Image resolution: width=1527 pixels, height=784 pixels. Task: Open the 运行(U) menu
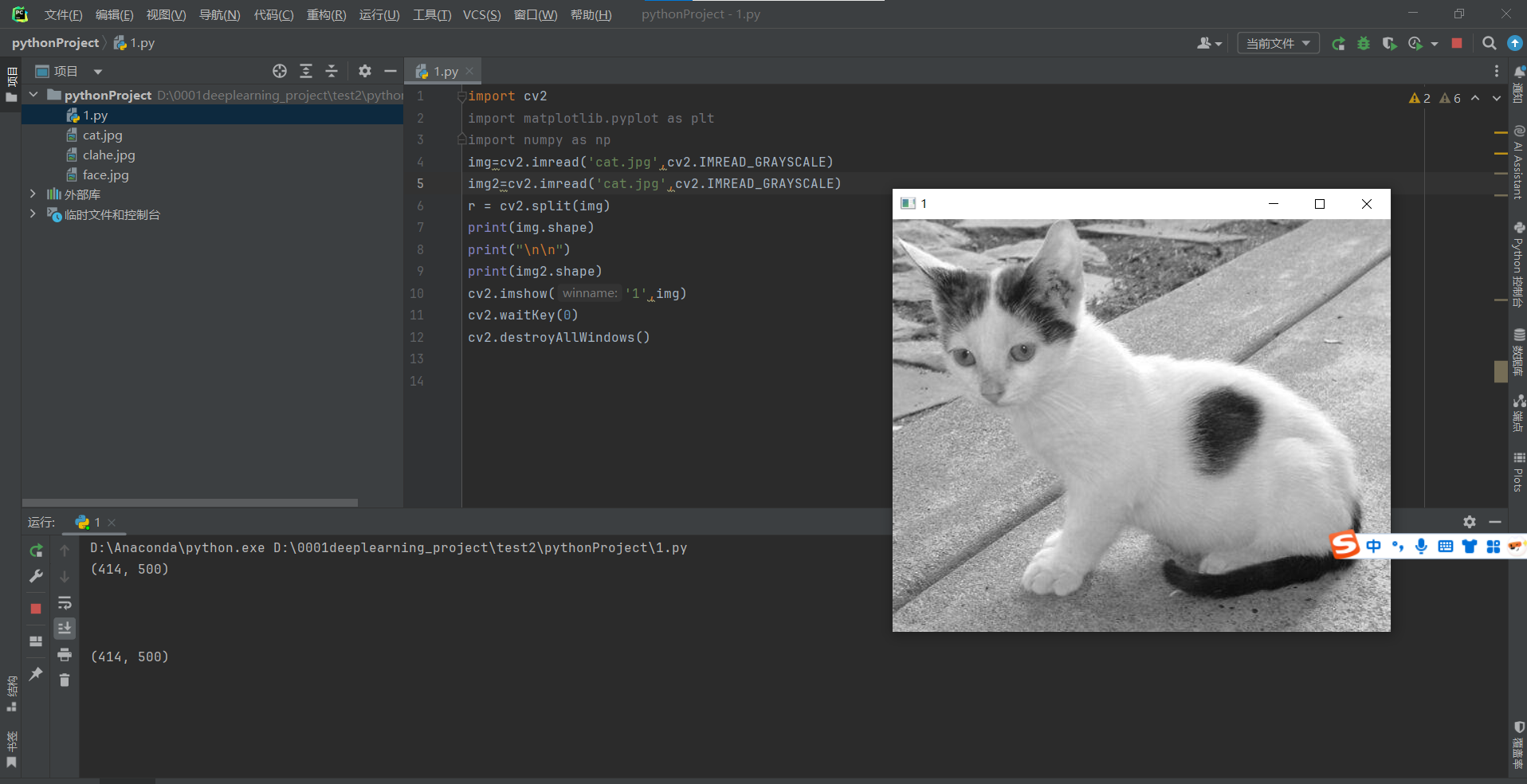(379, 15)
